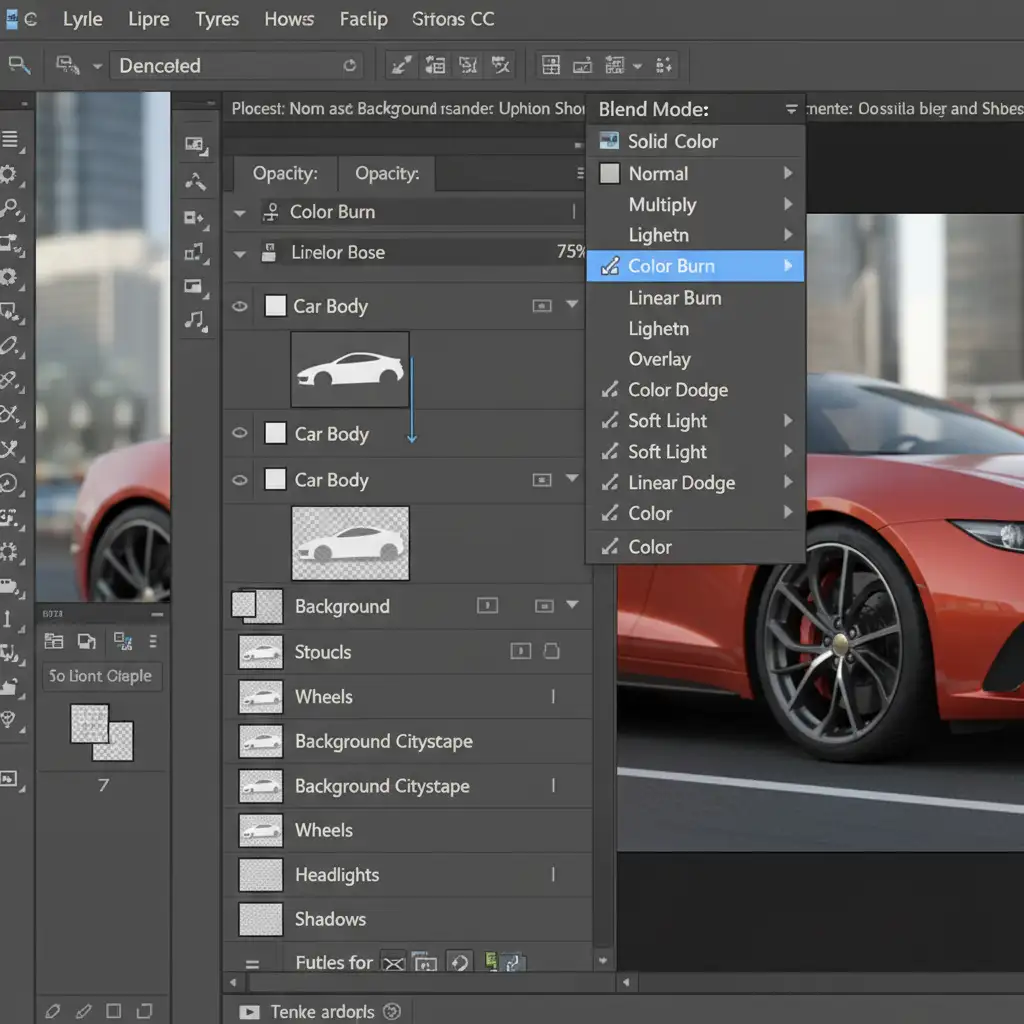1024x1024 pixels.
Task: Select the second Opacity tab
Action: point(386,173)
